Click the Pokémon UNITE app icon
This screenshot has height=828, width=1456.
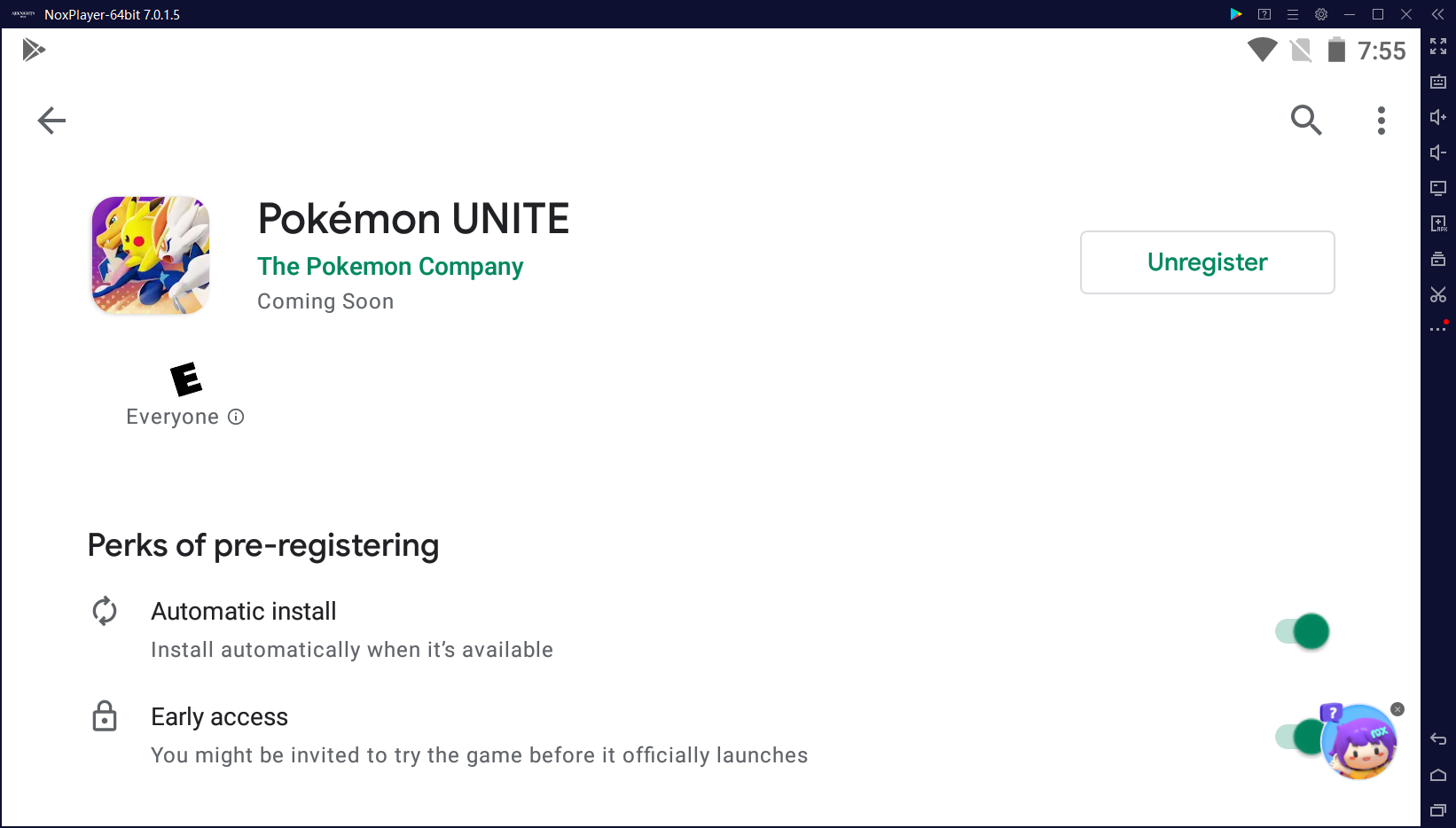coord(151,255)
